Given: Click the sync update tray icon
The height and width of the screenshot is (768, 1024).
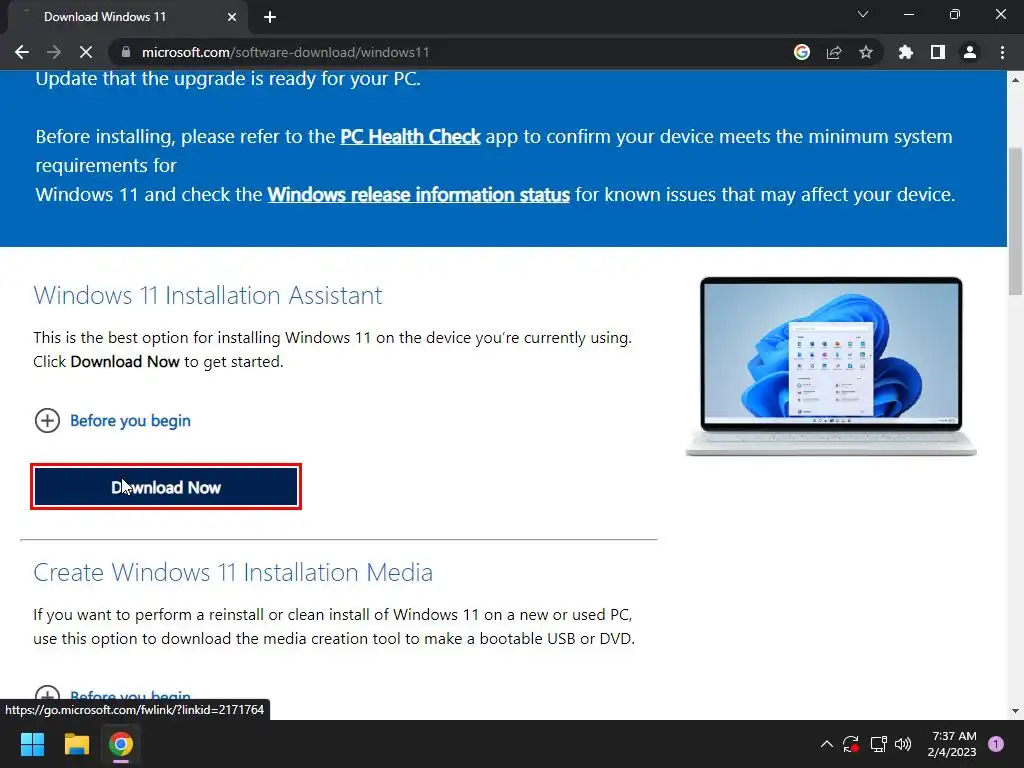Looking at the screenshot, I should pyautogui.click(x=851, y=744).
